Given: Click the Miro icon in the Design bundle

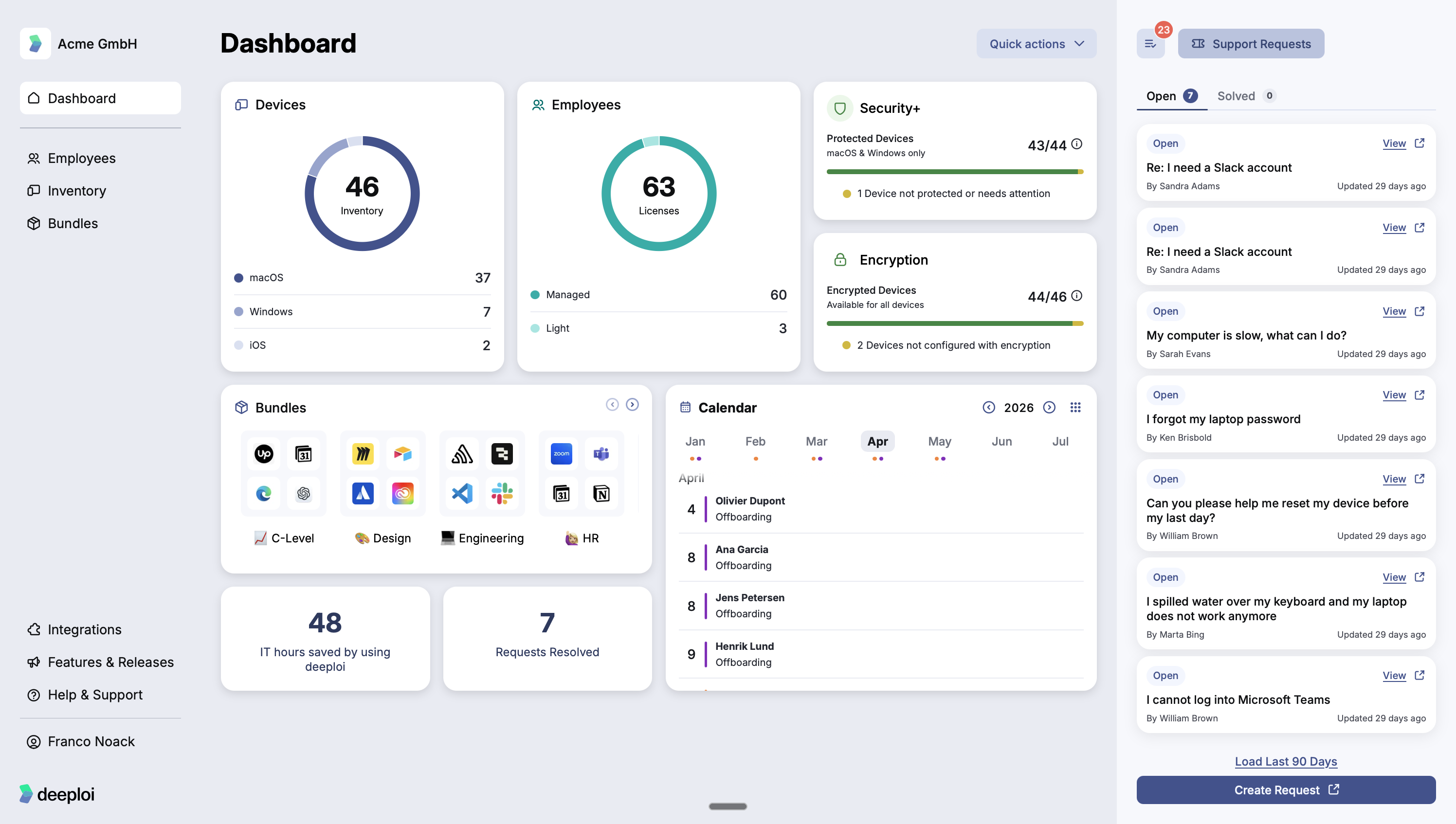Looking at the screenshot, I should coord(363,453).
